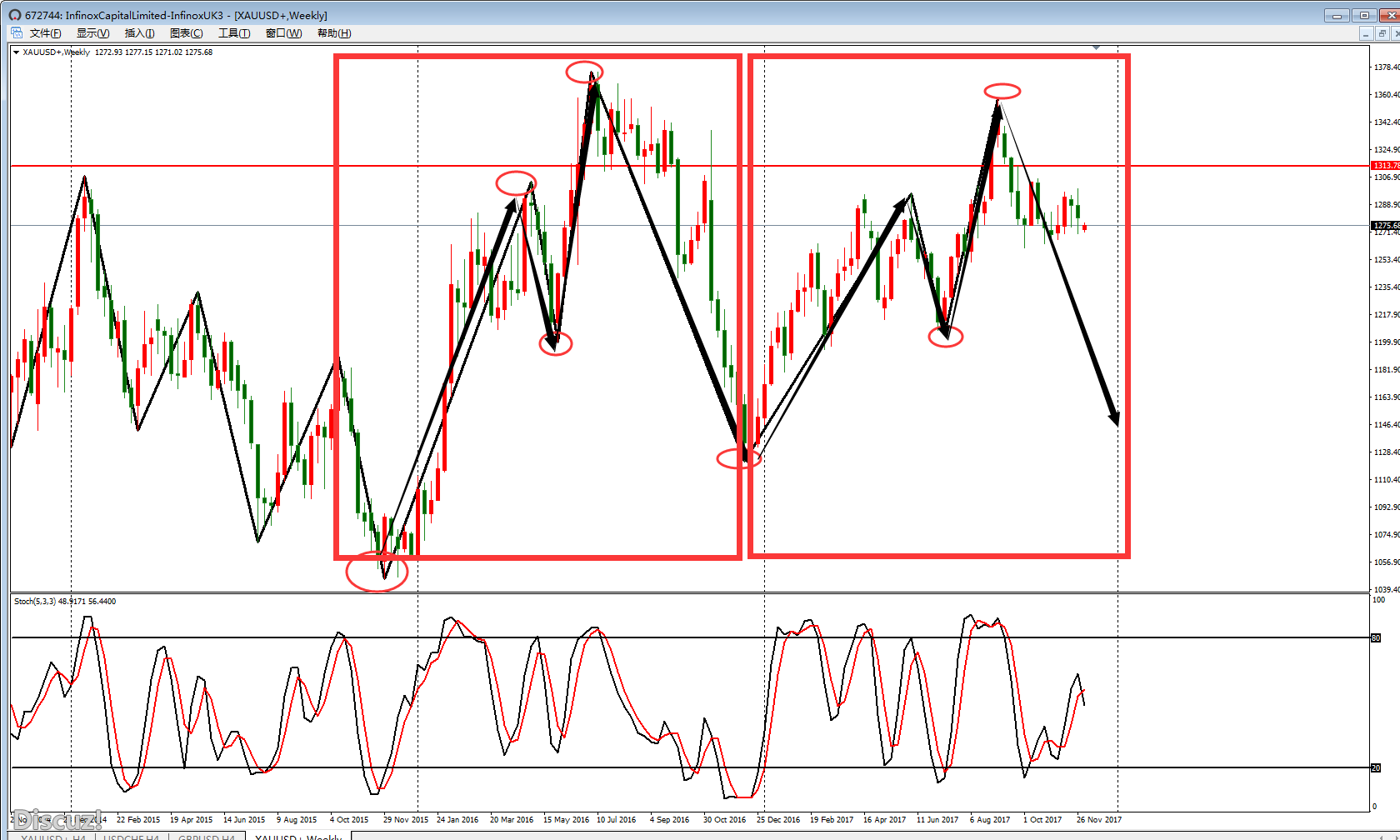Click the 19 Feb 2017 date label
This screenshot has height=840, width=1400.
click(832, 820)
